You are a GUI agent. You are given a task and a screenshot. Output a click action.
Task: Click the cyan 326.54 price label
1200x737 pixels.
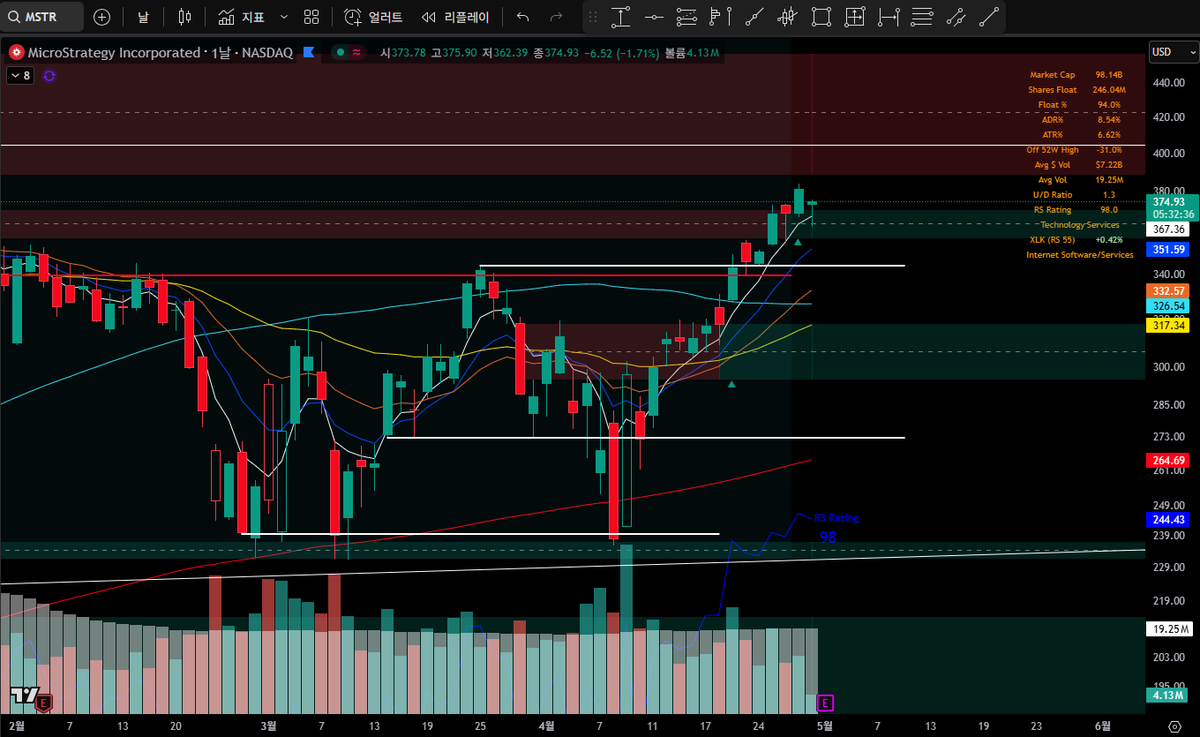(1170, 306)
